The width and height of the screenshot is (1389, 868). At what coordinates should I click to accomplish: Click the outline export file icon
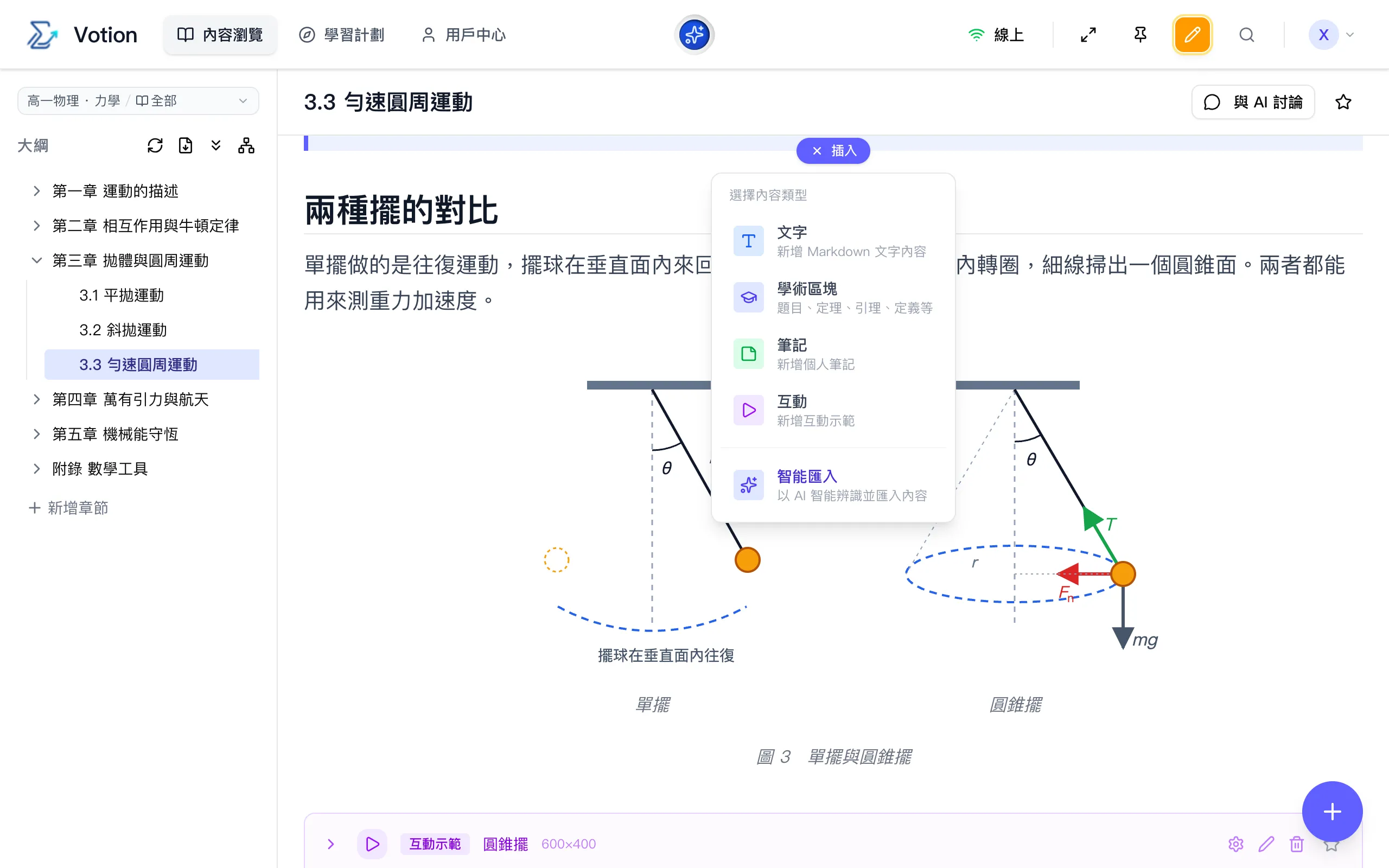[186, 146]
